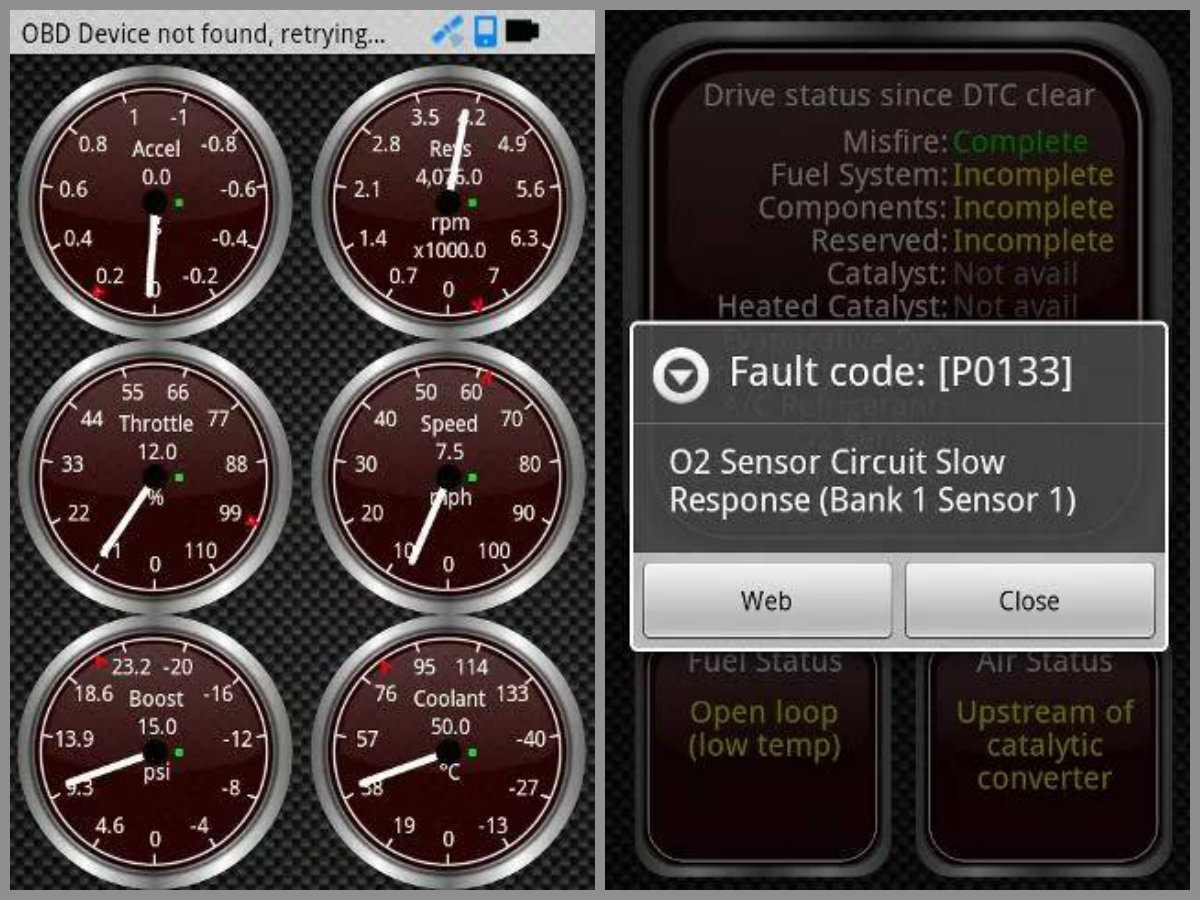The width and height of the screenshot is (1200, 900).
Task: Open the Boost psi gauge
Action: (x=155, y=751)
